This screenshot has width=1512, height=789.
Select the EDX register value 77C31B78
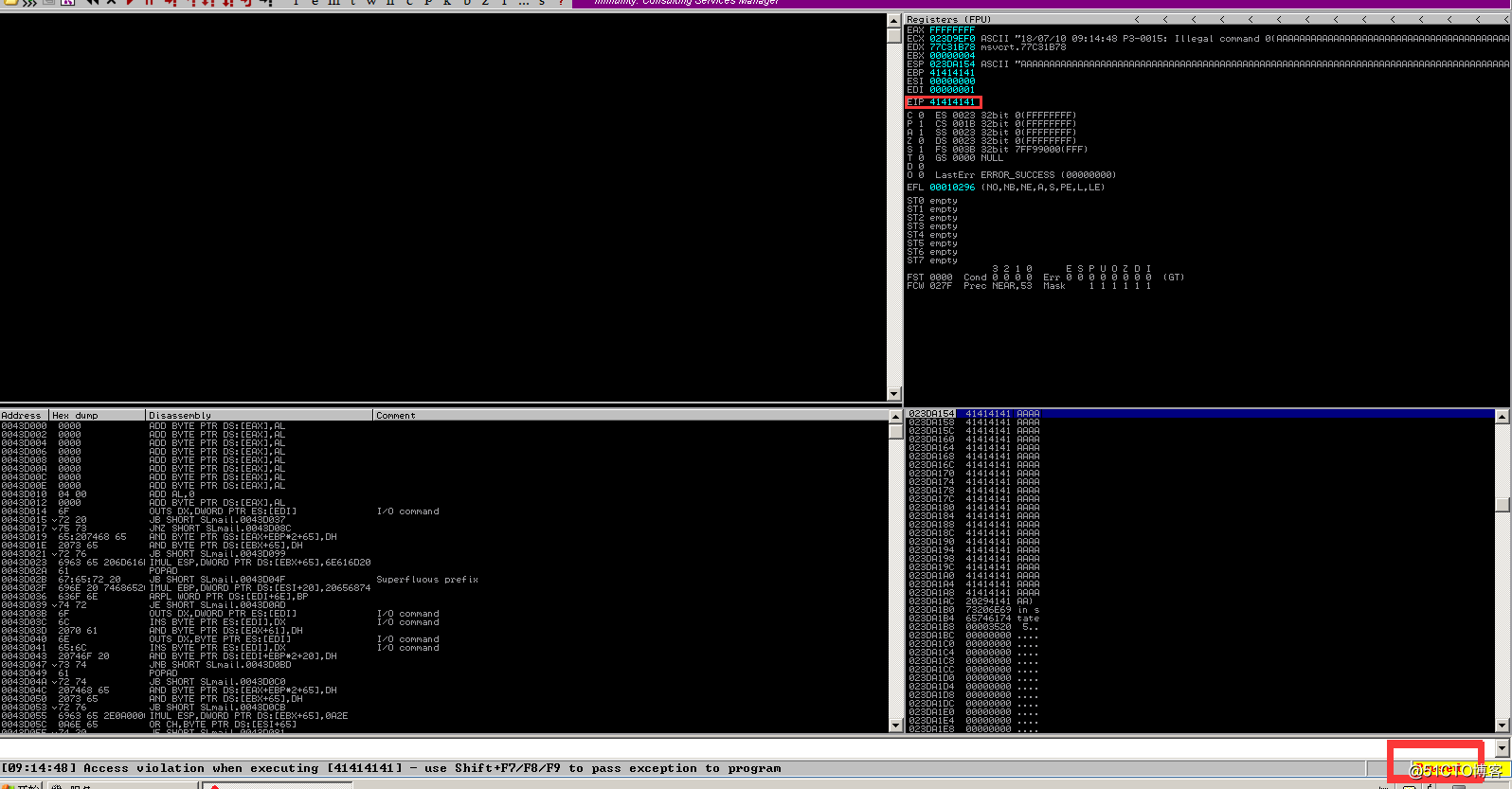tap(952, 47)
